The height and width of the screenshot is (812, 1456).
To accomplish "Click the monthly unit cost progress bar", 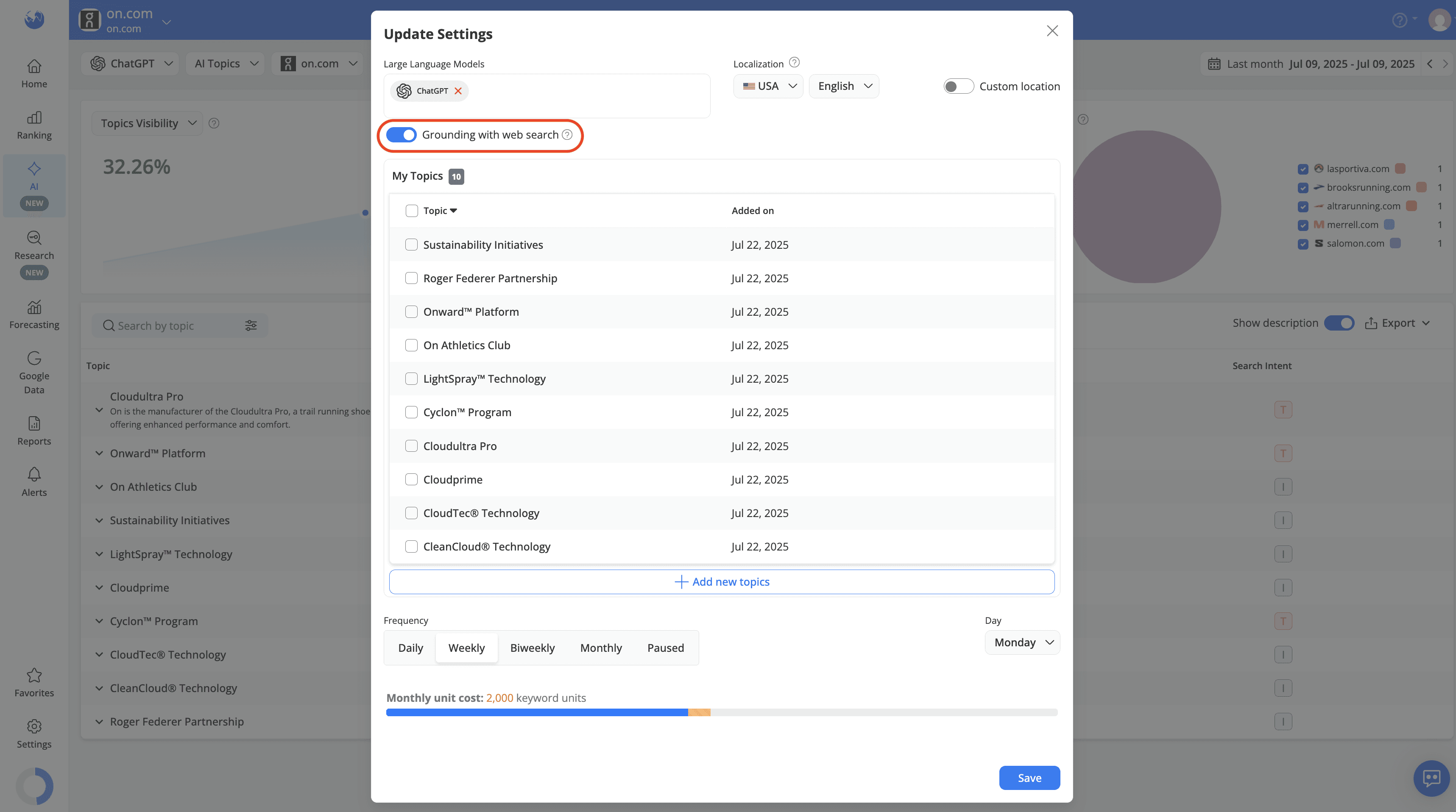I will 721,712.
